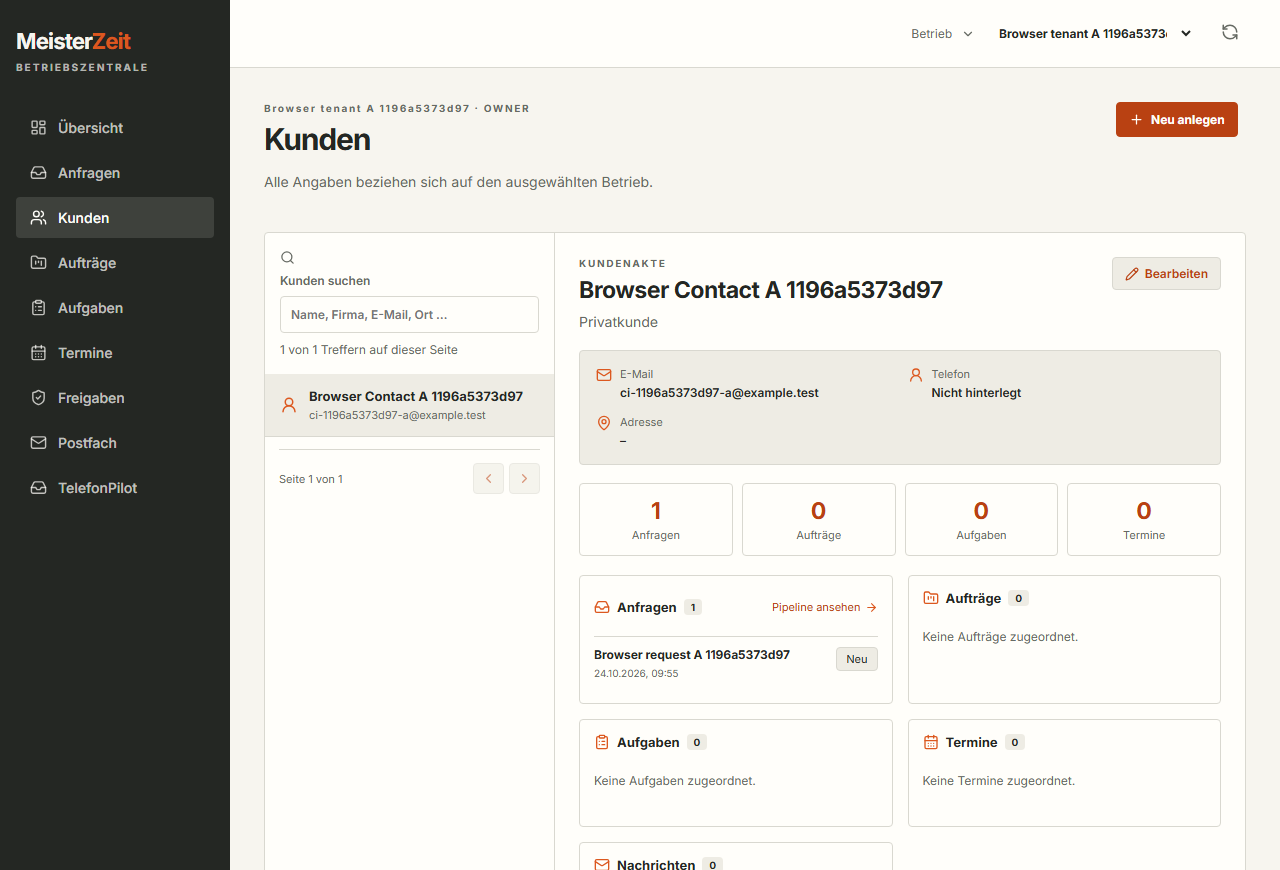Click the Neu status badge
1280x870 pixels.
tap(857, 659)
